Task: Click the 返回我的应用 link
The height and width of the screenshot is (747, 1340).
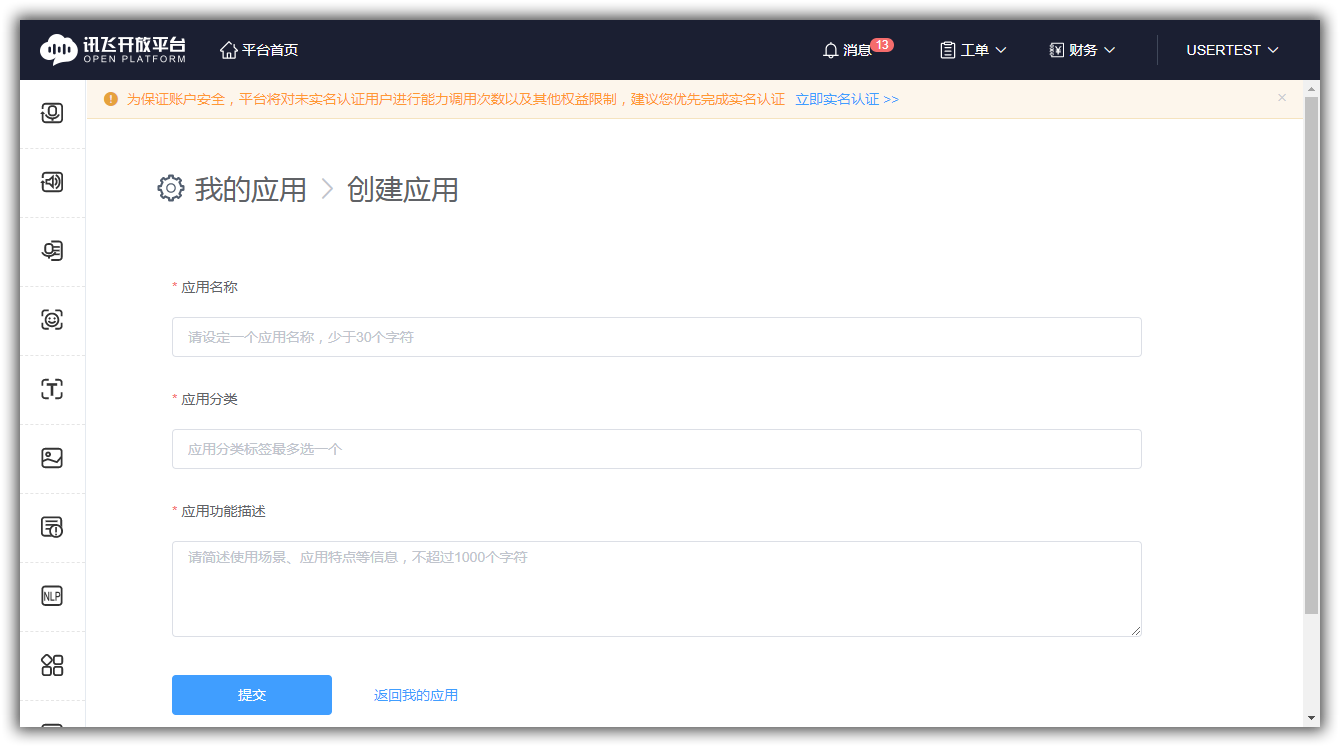Action: pyautogui.click(x=416, y=695)
